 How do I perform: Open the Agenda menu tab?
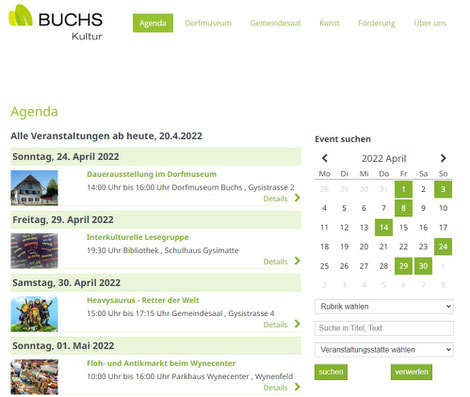(x=153, y=23)
